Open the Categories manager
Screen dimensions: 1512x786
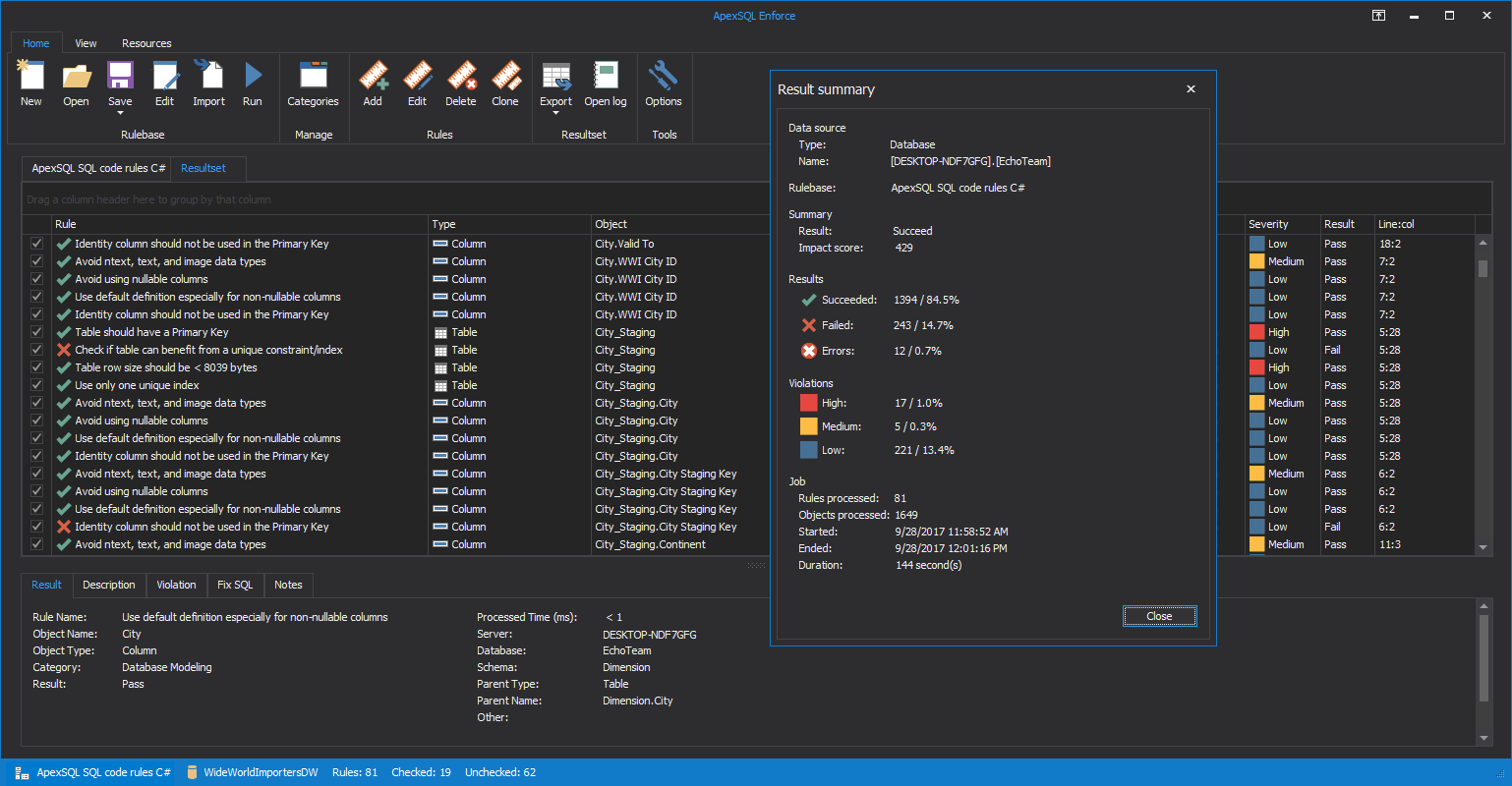(313, 76)
